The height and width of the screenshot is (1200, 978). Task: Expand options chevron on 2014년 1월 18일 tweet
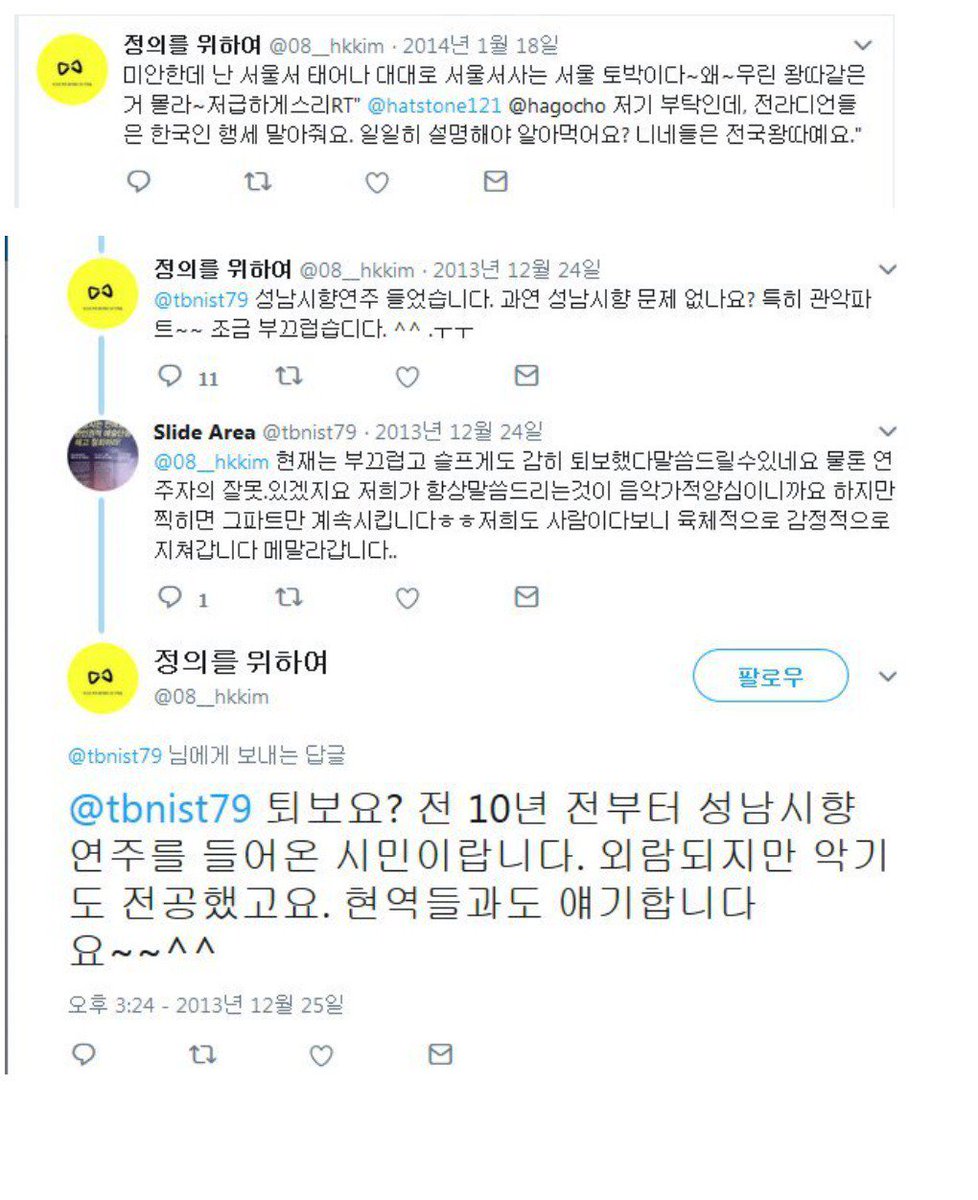[863, 46]
